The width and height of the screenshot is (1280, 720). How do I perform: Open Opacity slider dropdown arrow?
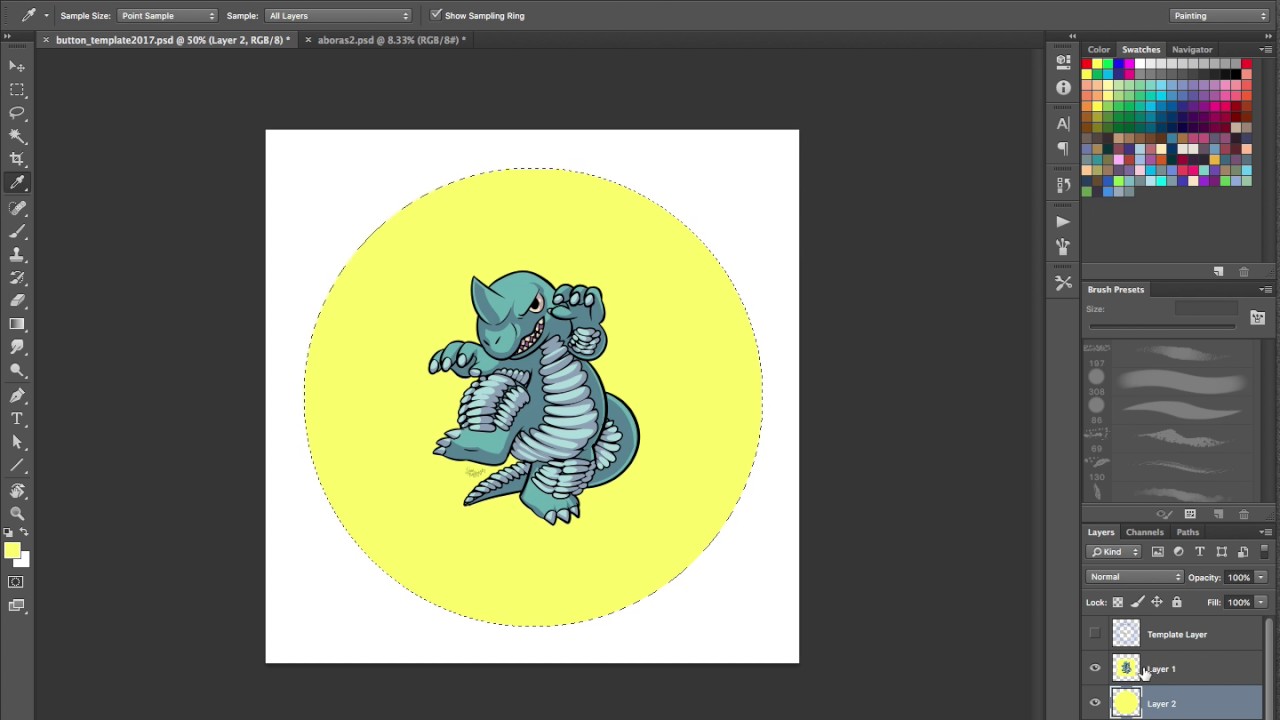1260,577
